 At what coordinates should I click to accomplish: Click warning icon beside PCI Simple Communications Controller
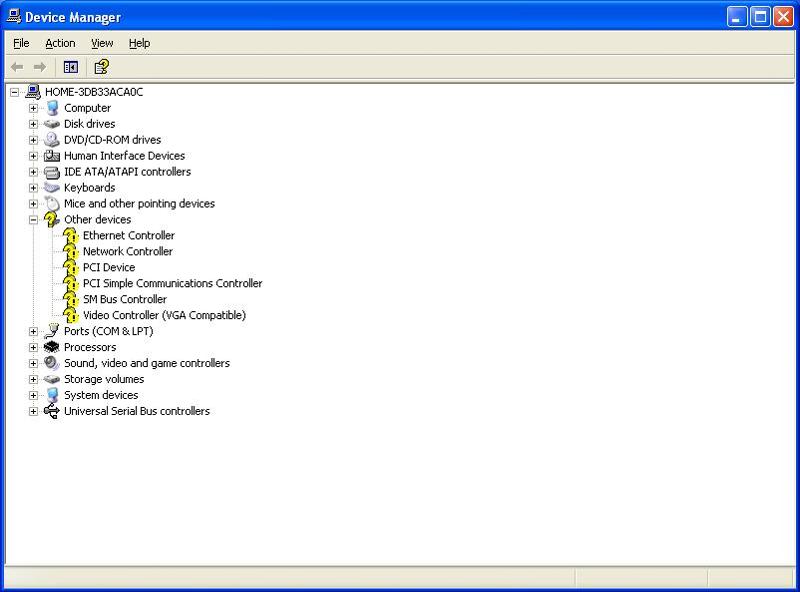(71, 283)
